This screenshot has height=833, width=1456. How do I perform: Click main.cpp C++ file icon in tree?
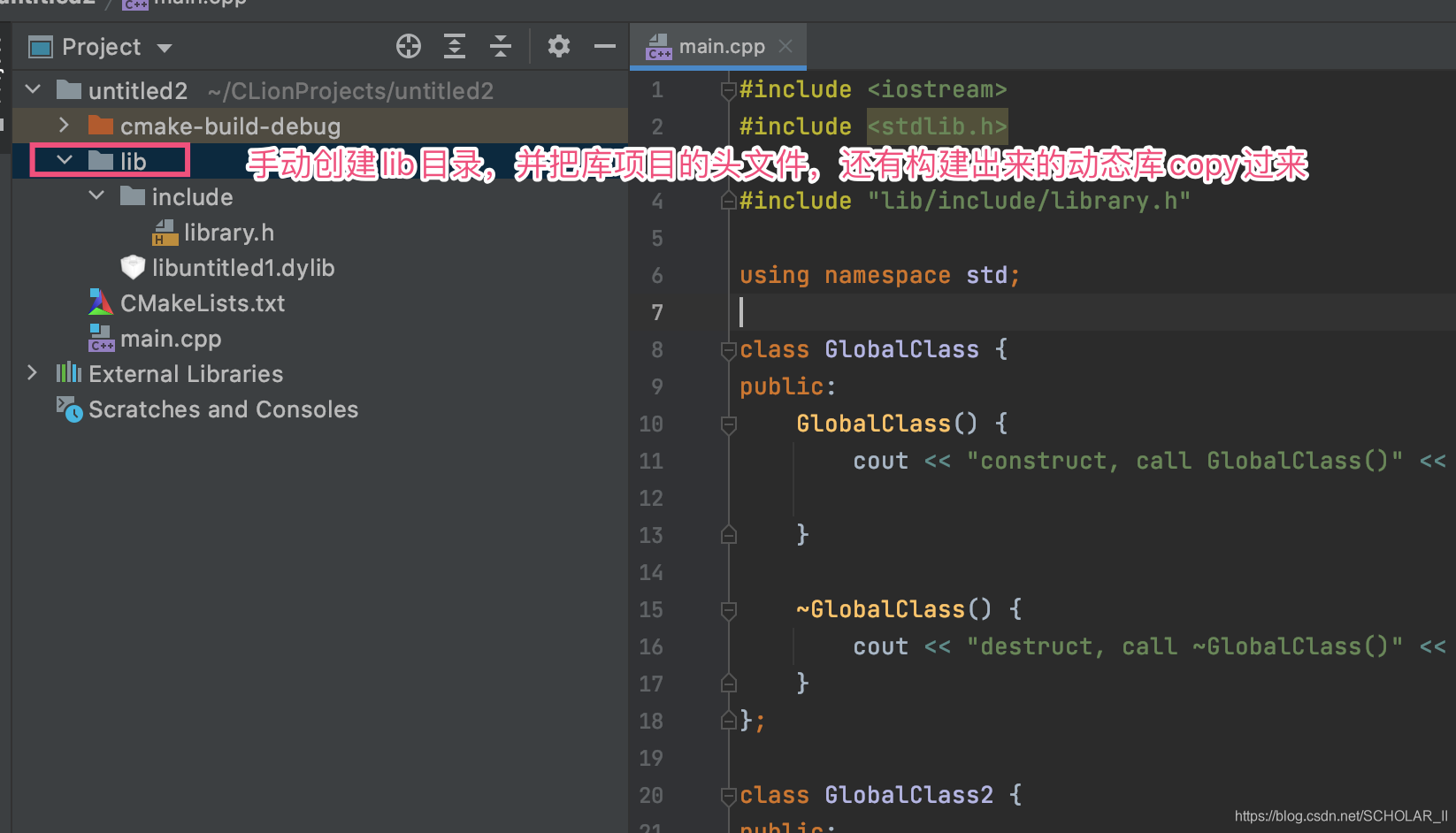(x=101, y=338)
